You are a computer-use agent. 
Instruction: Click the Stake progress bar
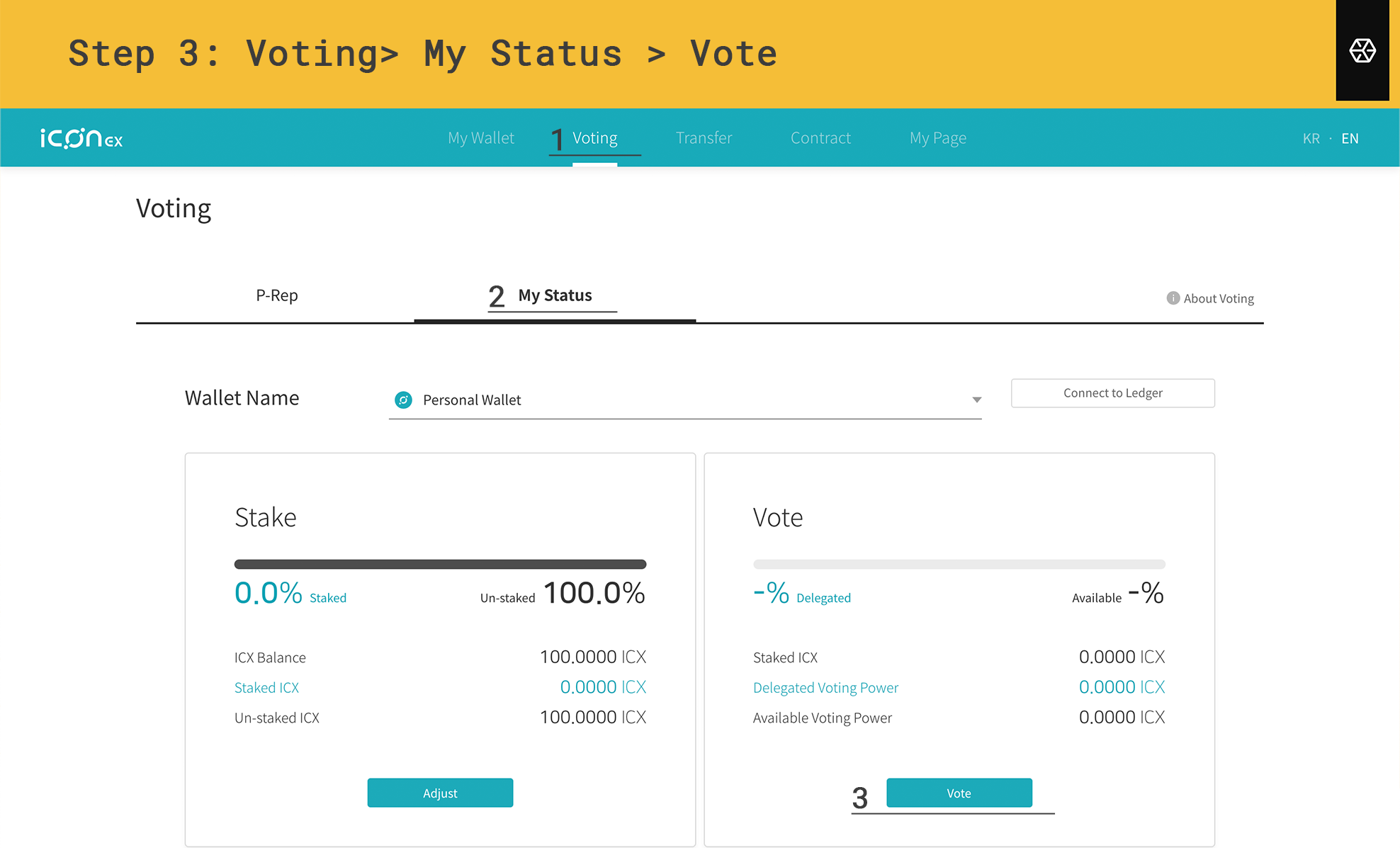(x=440, y=565)
